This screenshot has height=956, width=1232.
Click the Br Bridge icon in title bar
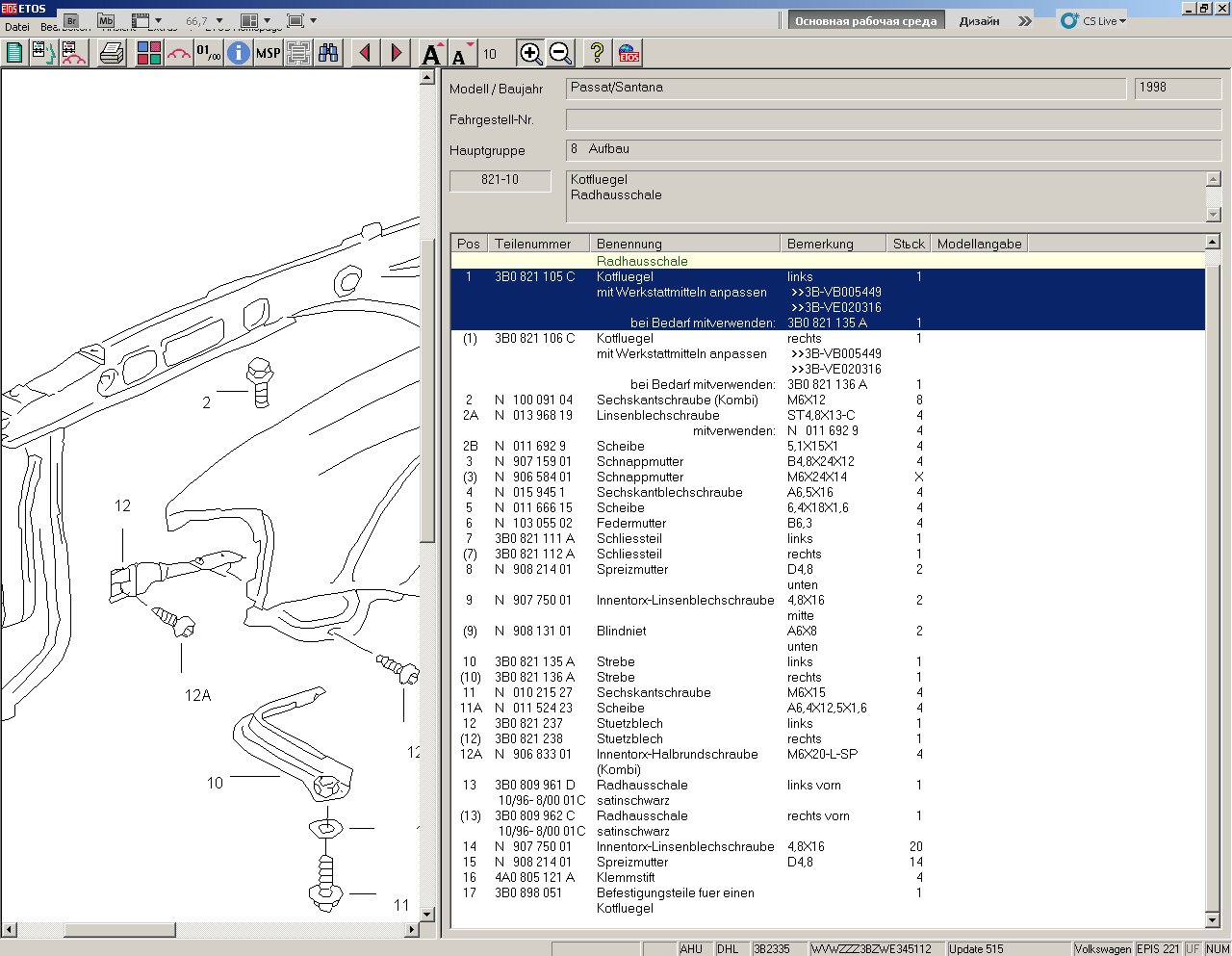coord(71,20)
